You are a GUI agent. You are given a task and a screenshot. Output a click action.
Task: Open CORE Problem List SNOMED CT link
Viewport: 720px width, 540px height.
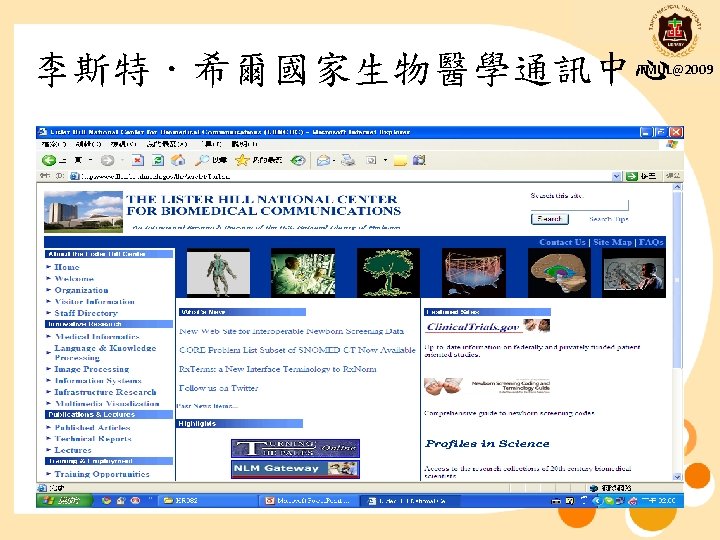pyautogui.click(x=297, y=350)
